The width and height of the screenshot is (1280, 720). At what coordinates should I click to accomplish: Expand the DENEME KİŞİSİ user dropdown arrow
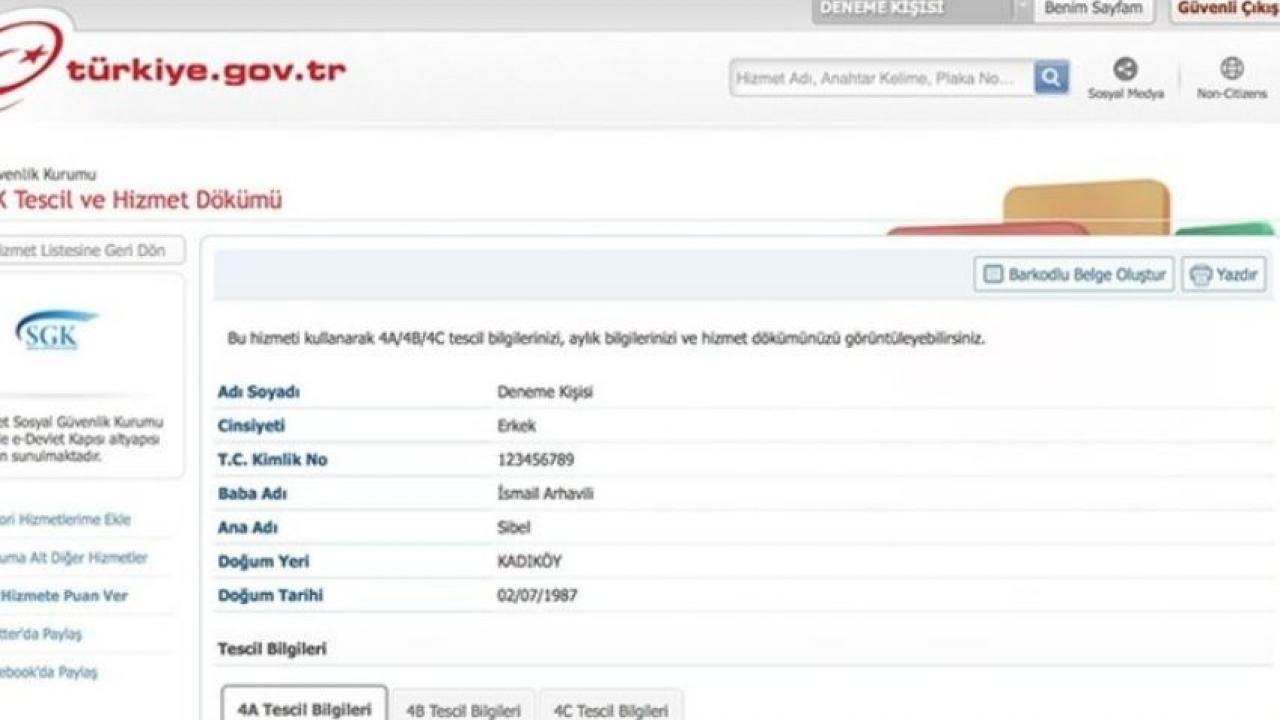coord(1022,9)
